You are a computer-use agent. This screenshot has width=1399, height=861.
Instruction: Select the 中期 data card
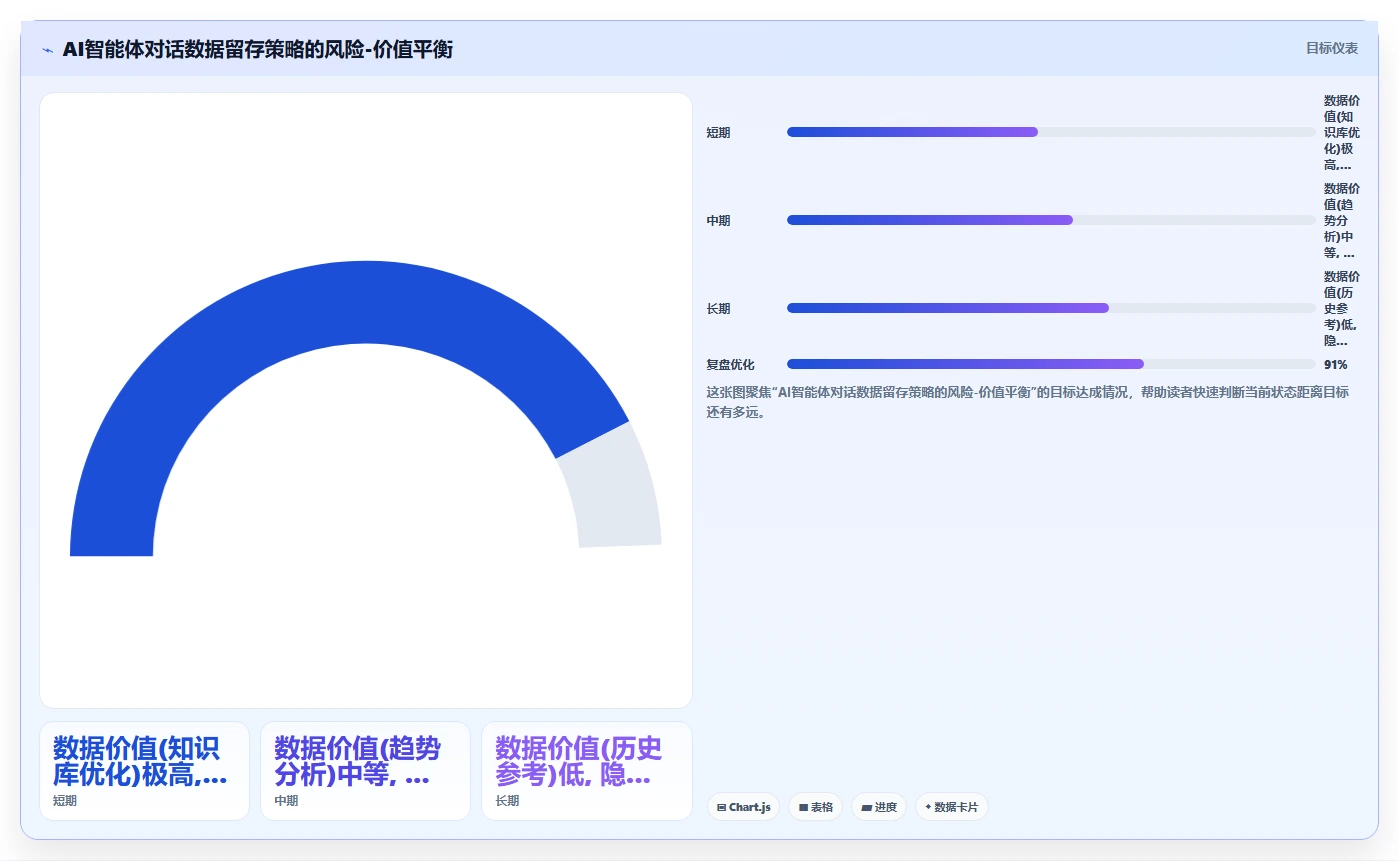coord(365,771)
